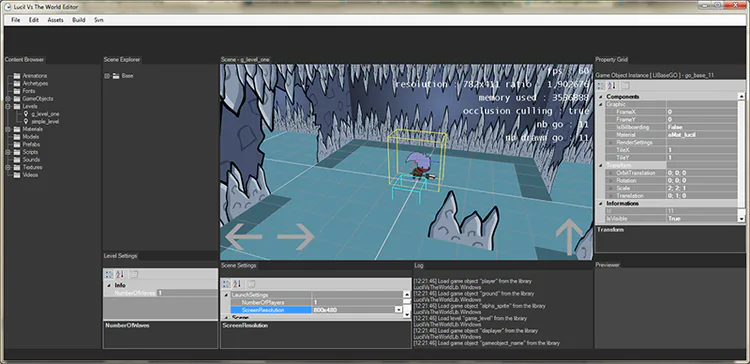
Task: Expand the GameObjects folder node
Action: (8, 99)
